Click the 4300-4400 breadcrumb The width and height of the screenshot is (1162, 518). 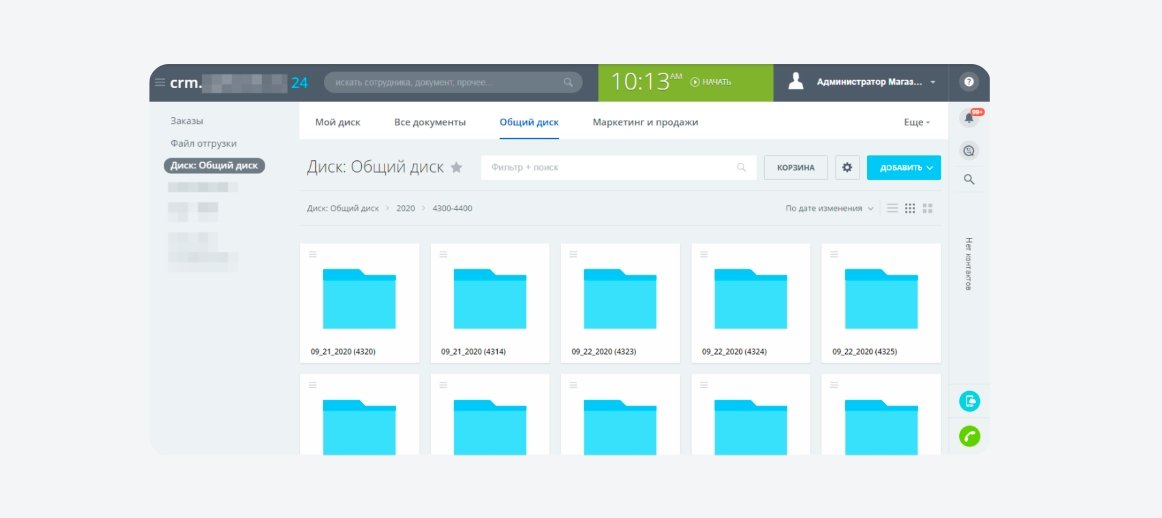tap(452, 208)
